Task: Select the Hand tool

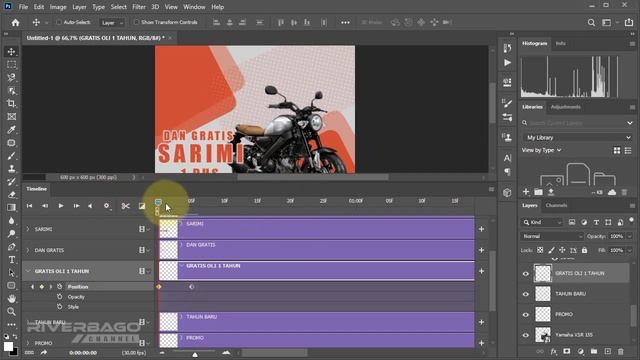Action: coord(11,298)
